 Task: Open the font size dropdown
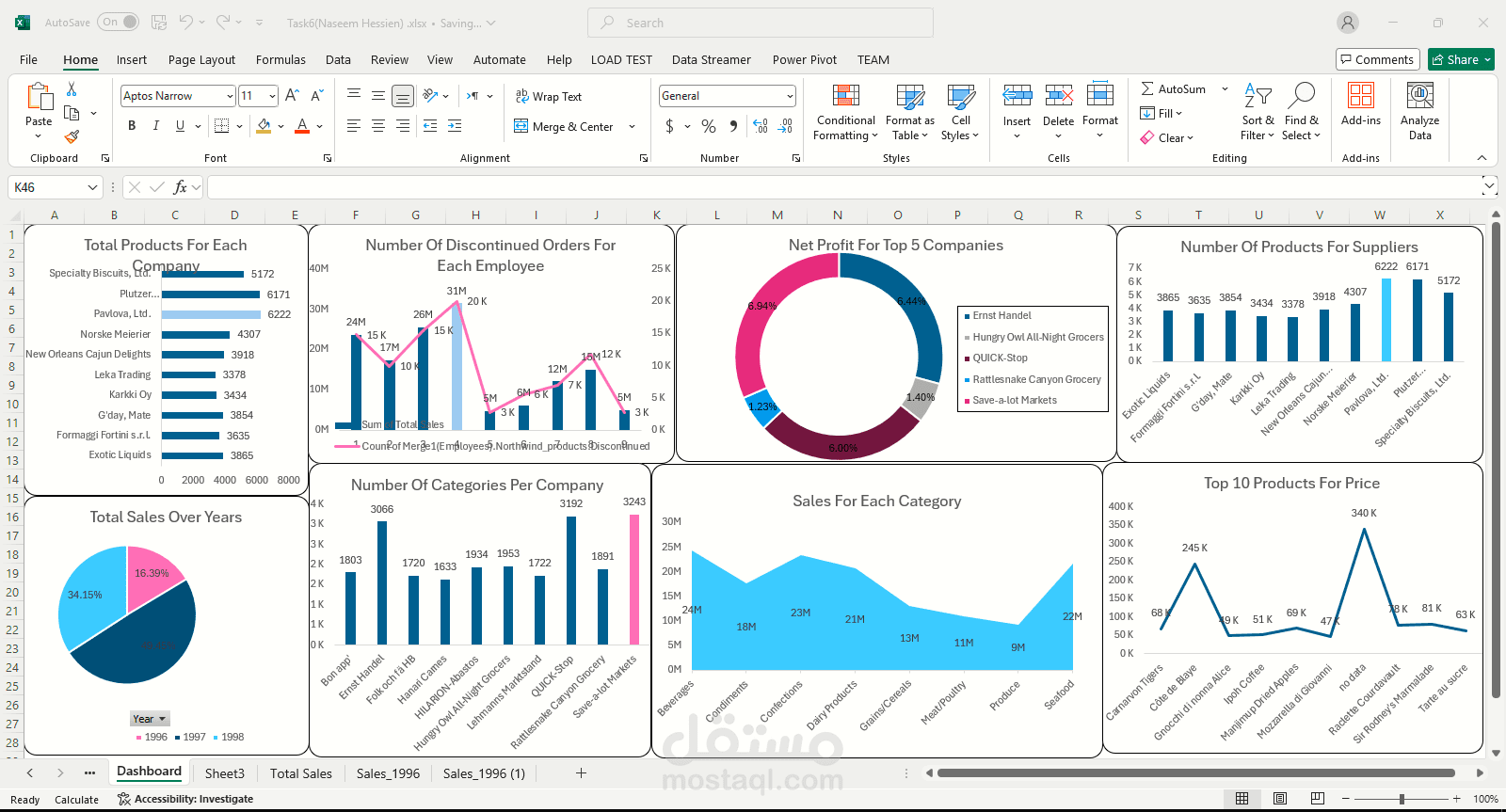tap(272, 96)
